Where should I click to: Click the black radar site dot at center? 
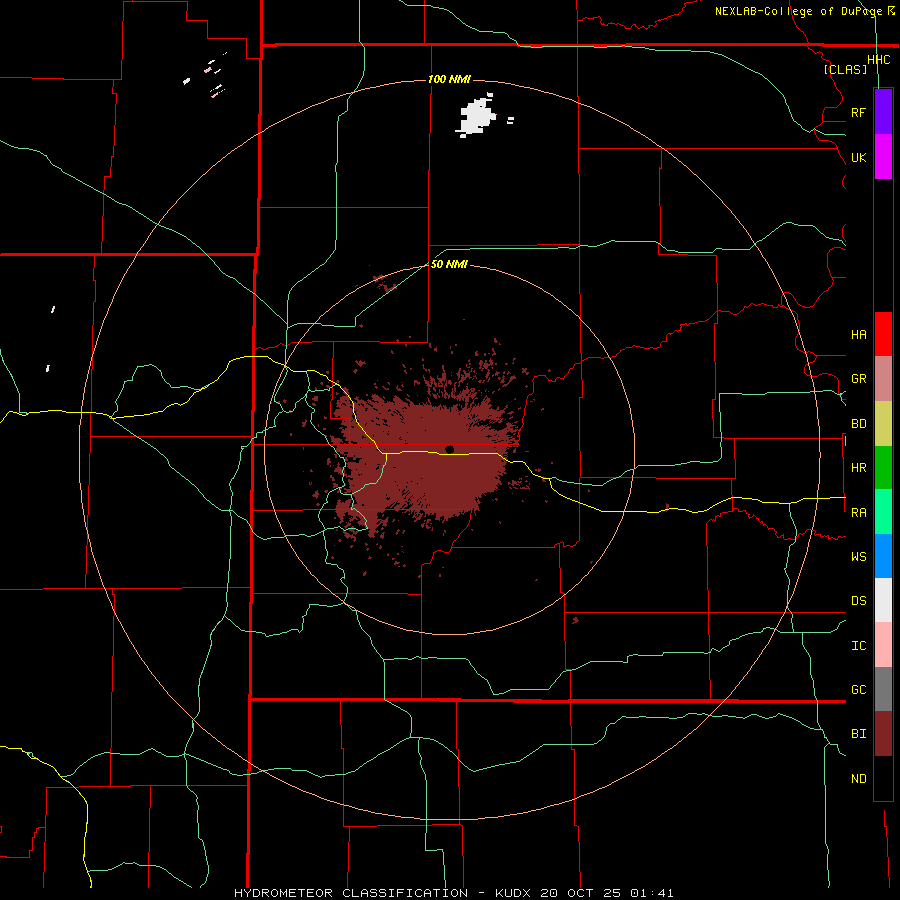coord(449,449)
